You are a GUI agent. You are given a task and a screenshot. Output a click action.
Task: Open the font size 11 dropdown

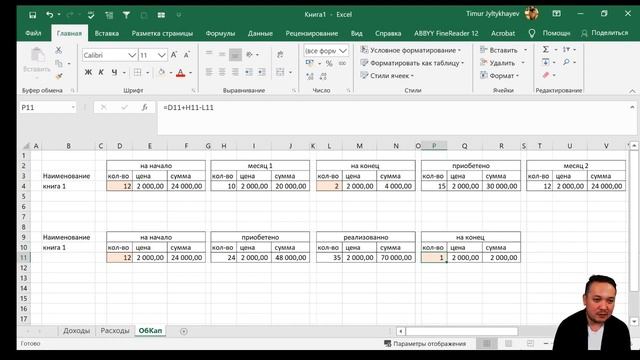[x=162, y=55]
